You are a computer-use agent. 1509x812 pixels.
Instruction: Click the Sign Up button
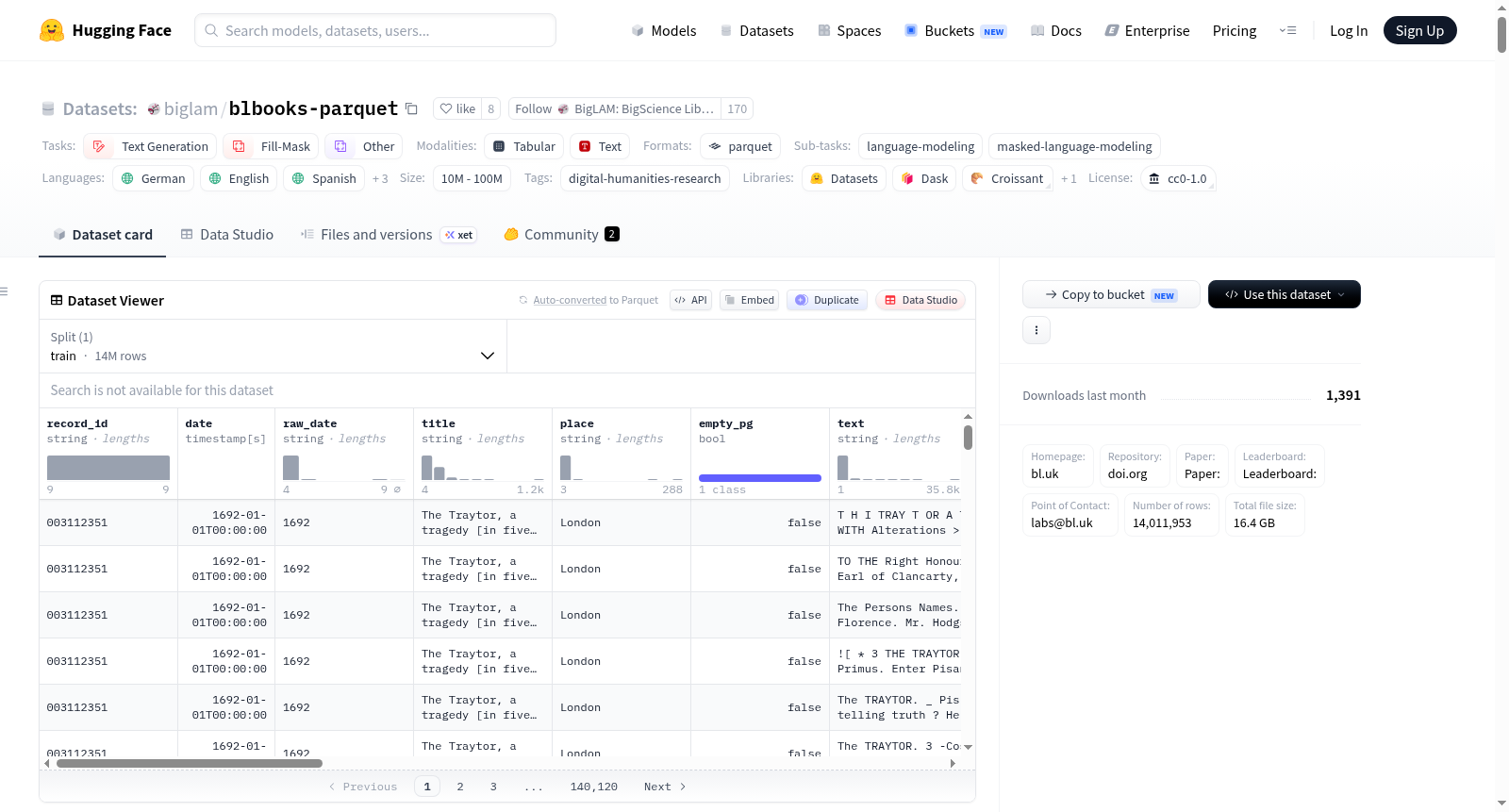click(1419, 30)
